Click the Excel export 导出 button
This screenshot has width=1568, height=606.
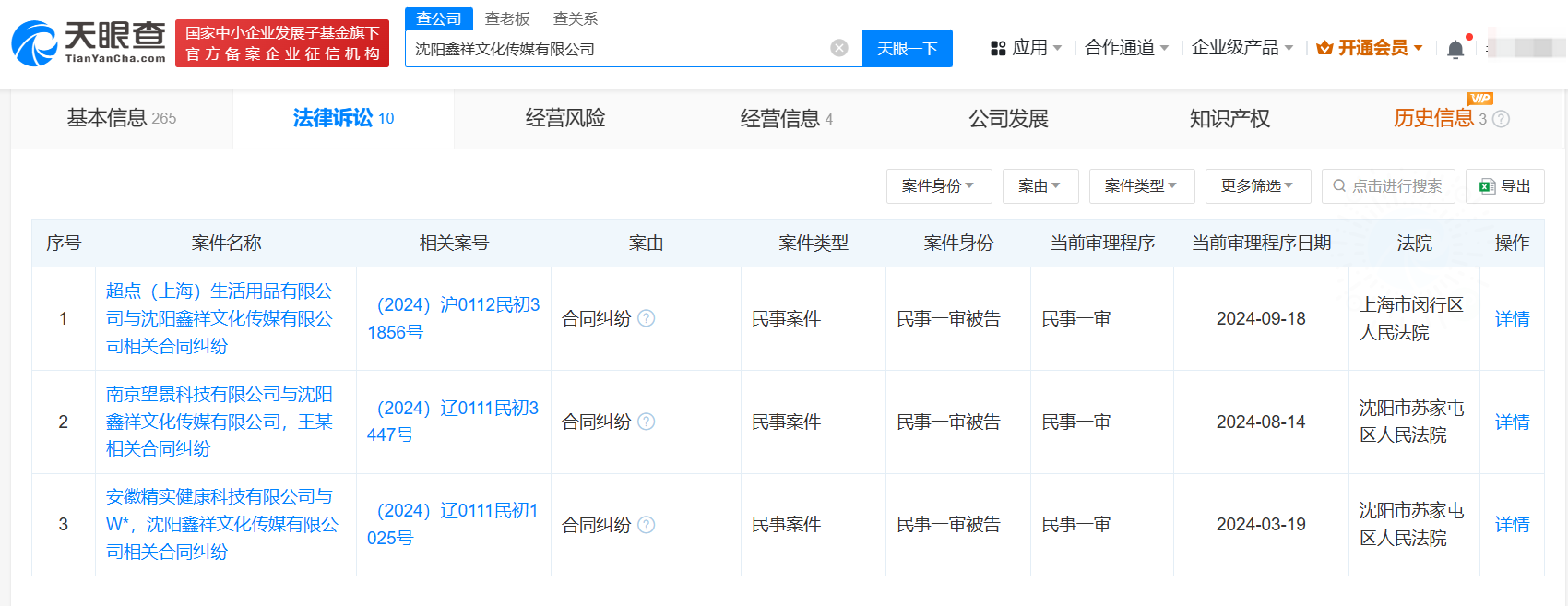pos(1505,186)
